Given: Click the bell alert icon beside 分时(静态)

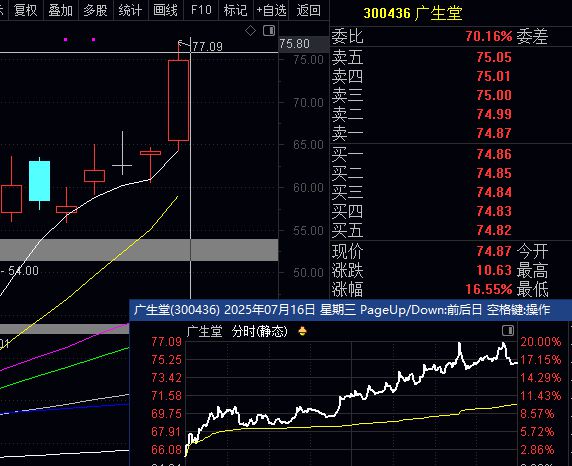Looking at the screenshot, I should coord(302,331).
